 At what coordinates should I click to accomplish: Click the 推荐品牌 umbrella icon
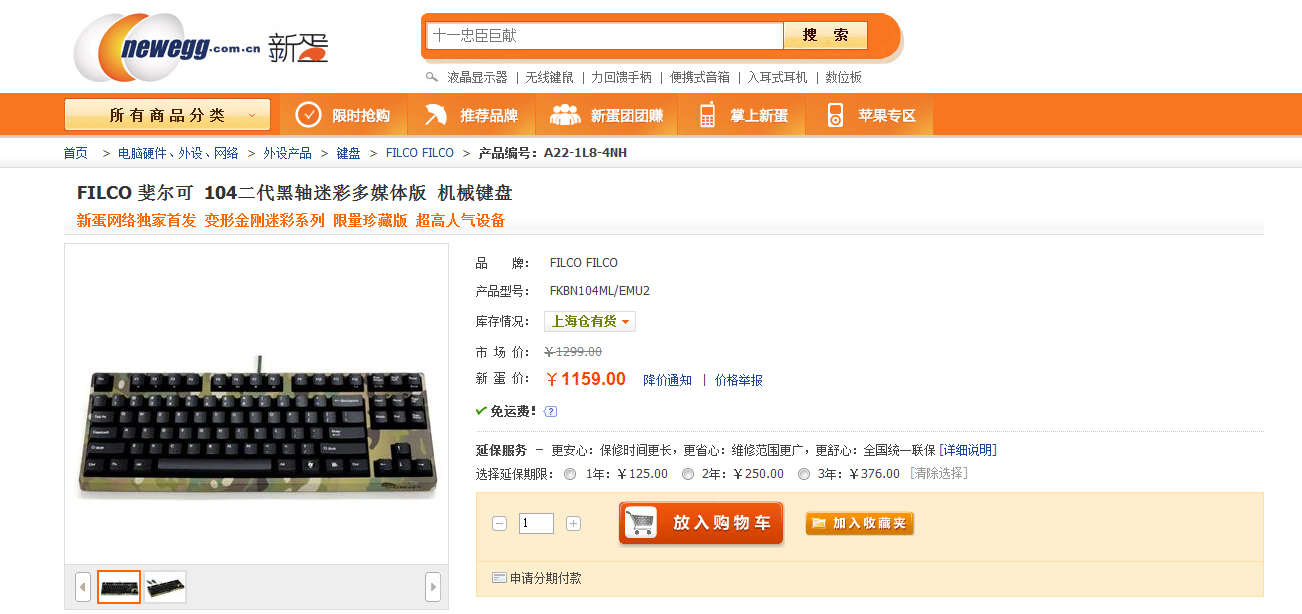pyautogui.click(x=435, y=115)
